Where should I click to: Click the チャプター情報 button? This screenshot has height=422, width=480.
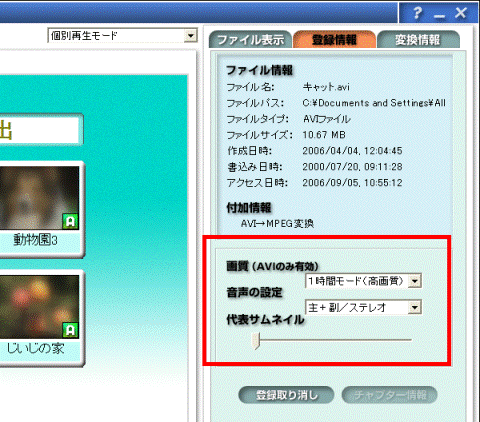390,395
